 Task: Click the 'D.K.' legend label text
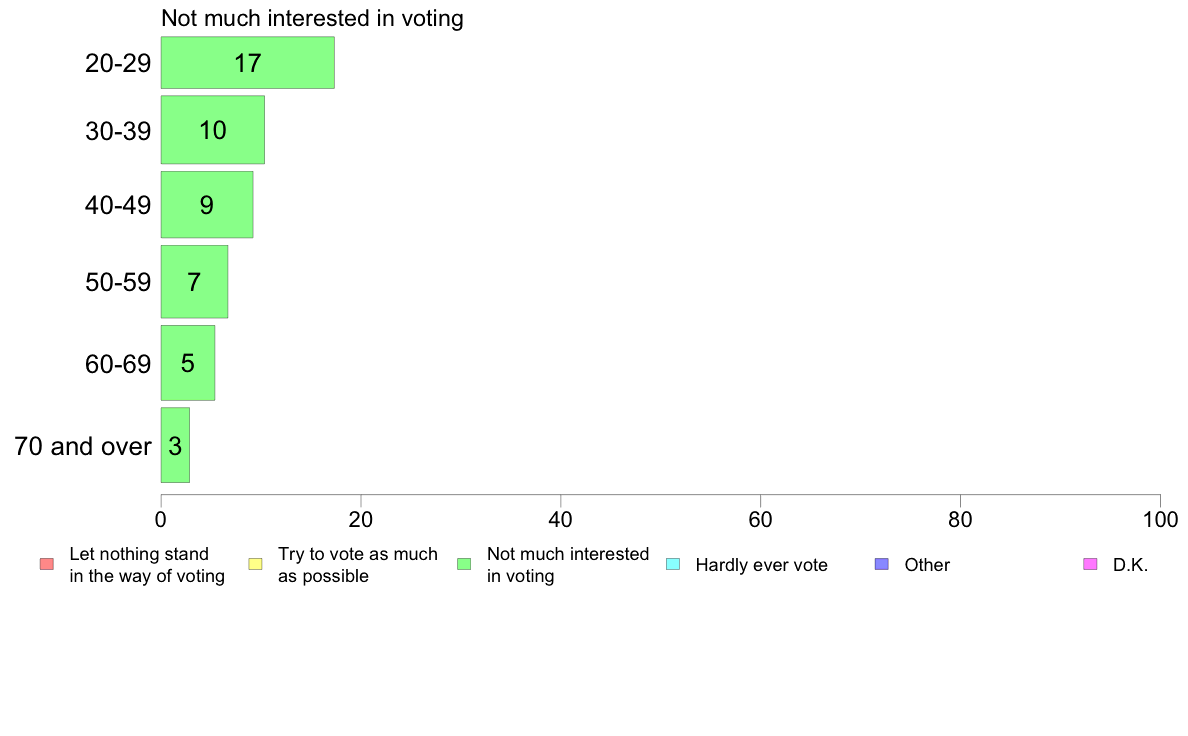1130,565
